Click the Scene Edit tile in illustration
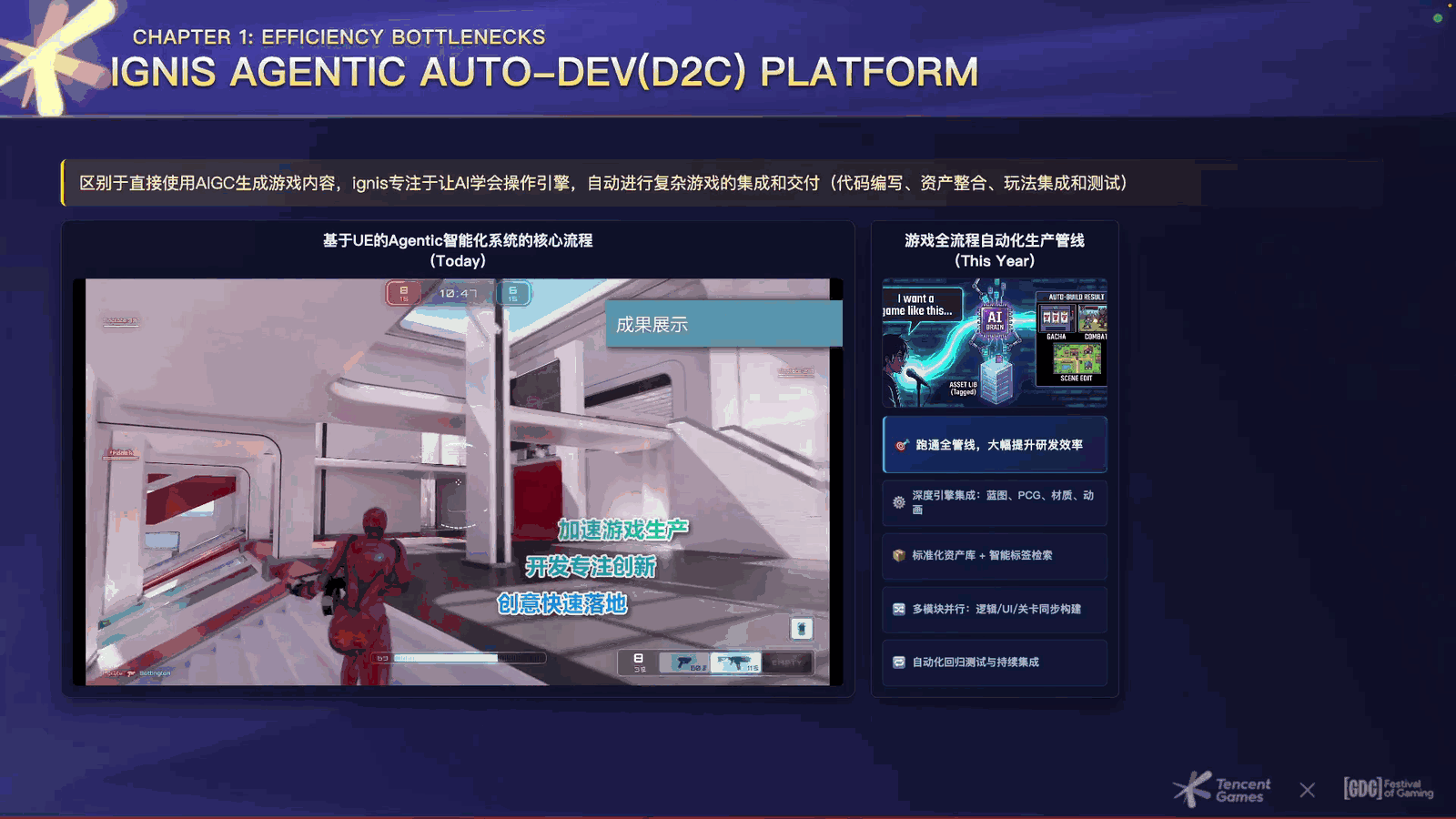 [1077, 360]
